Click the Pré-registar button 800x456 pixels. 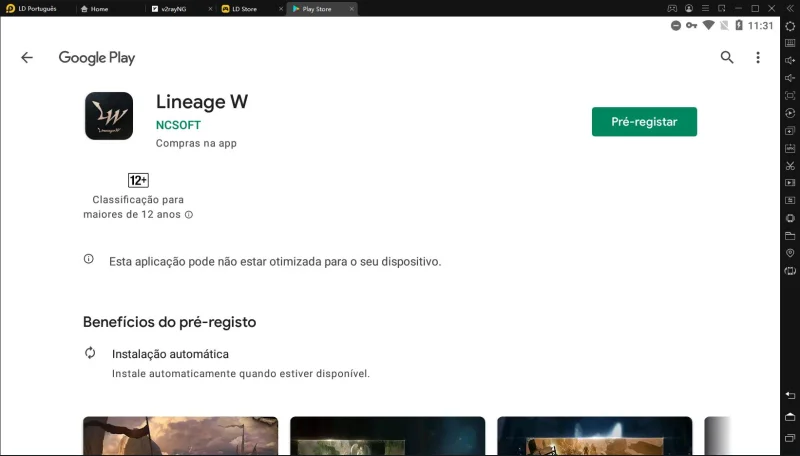(x=644, y=121)
